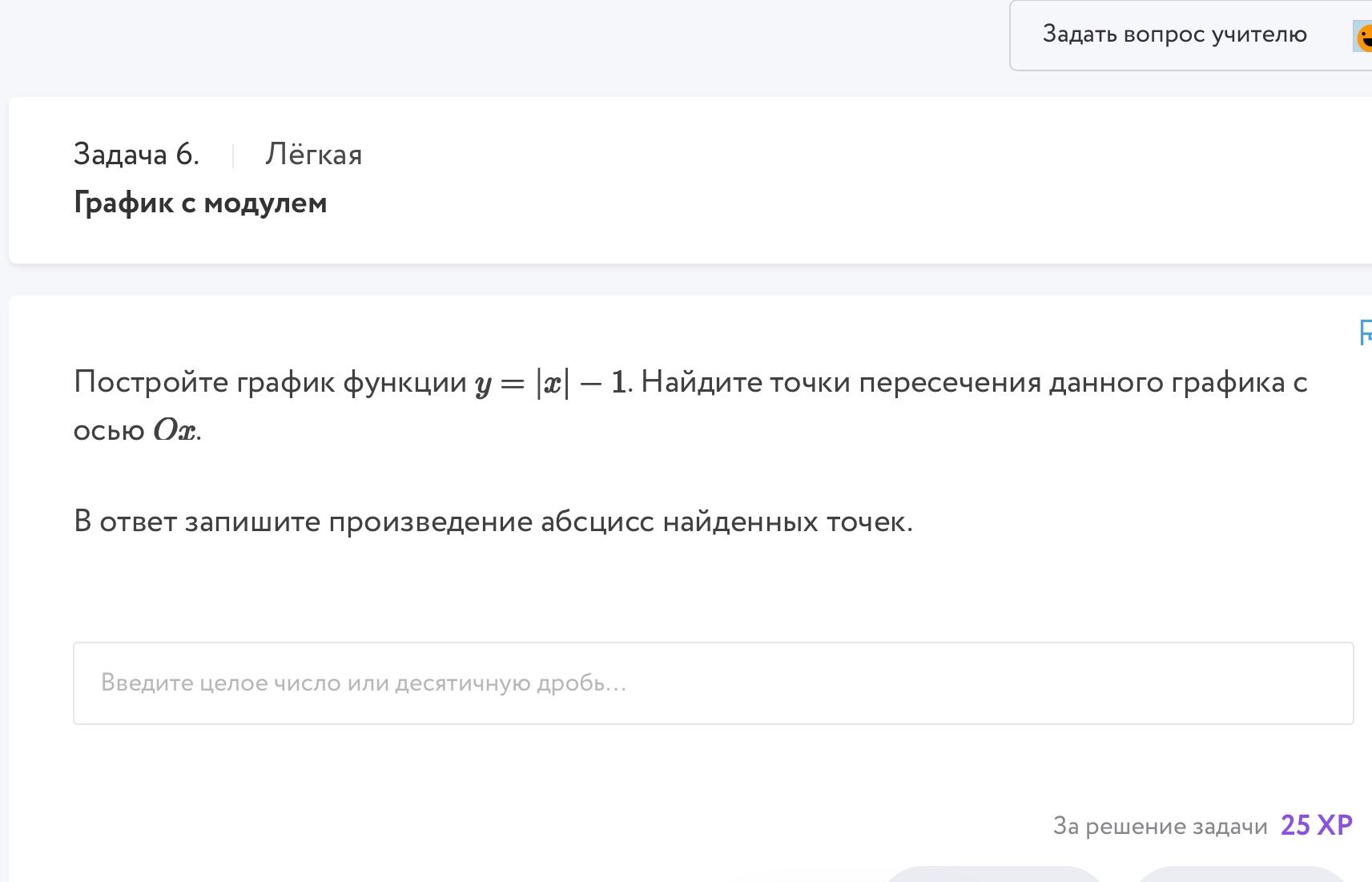Click the '25 XP' reward text

[1317, 825]
